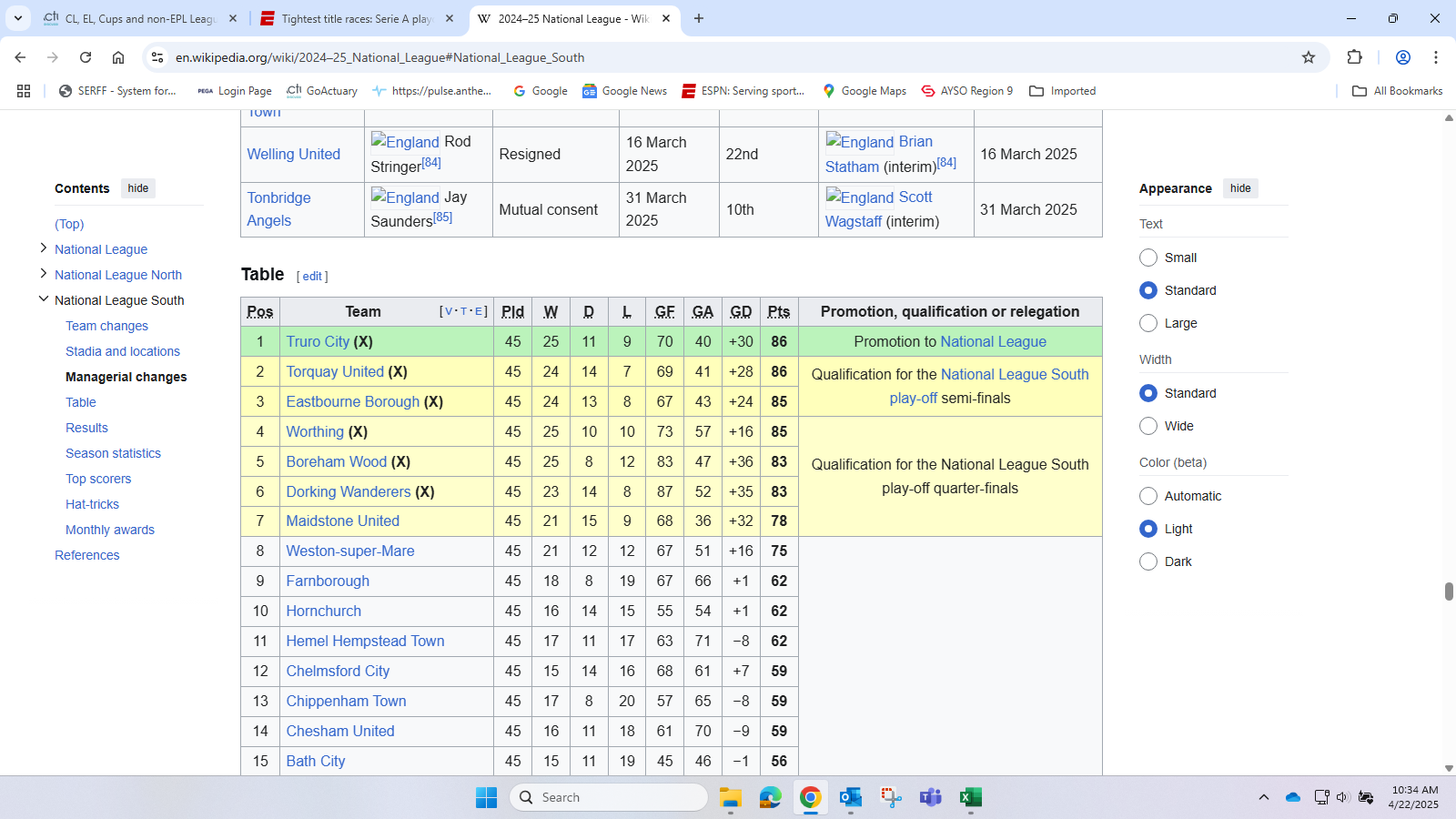Open Microsoft Edge from the taskbar
1456x819 pixels.
(x=771, y=797)
